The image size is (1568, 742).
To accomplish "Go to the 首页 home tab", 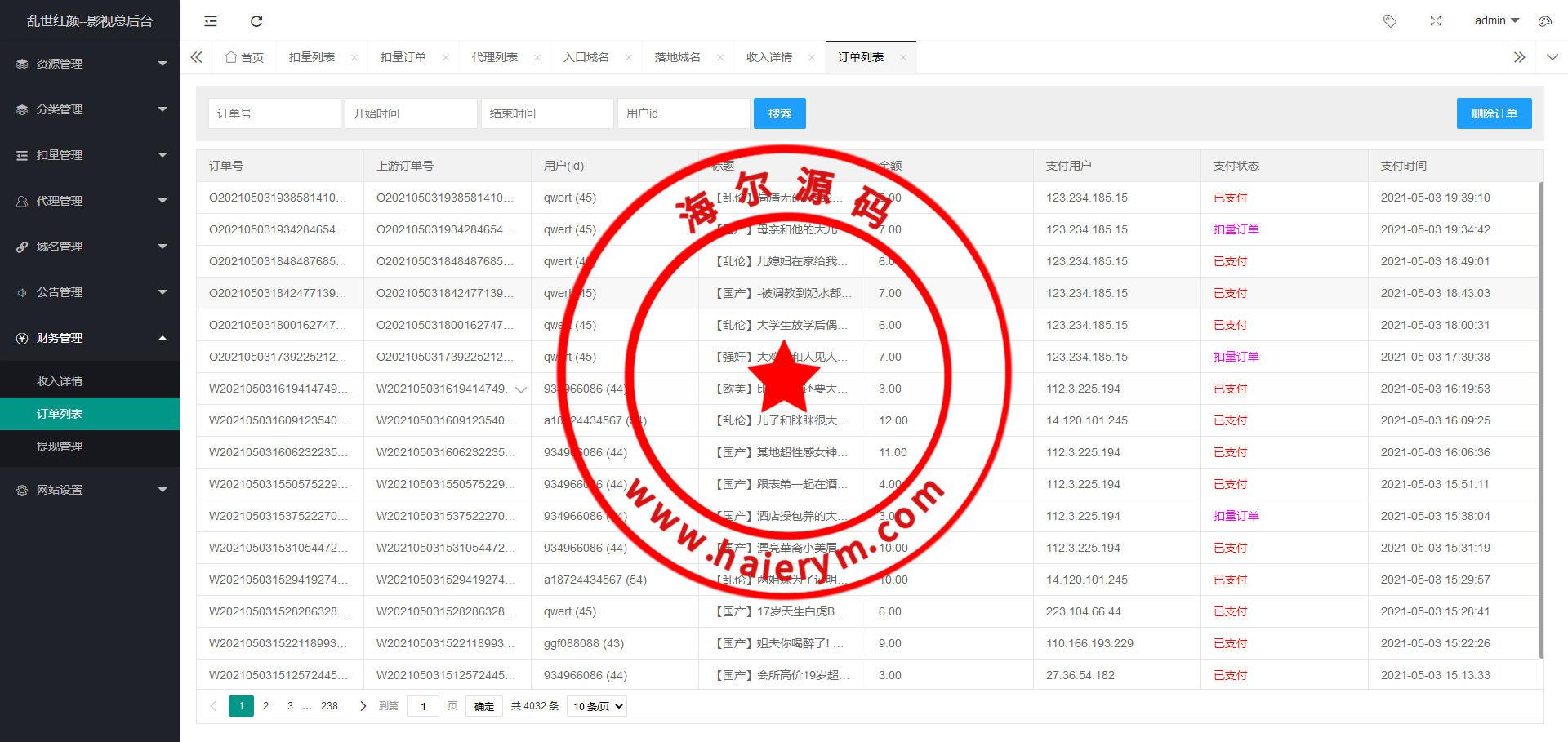I will [x=244, y=57].
